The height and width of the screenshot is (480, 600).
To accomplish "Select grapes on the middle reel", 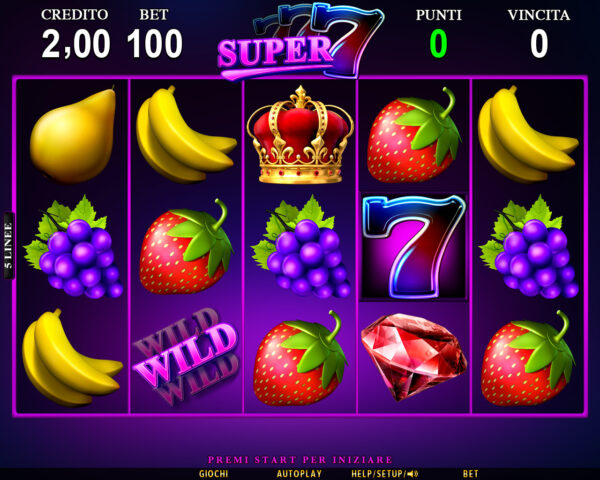I will (x=300, y=247).
